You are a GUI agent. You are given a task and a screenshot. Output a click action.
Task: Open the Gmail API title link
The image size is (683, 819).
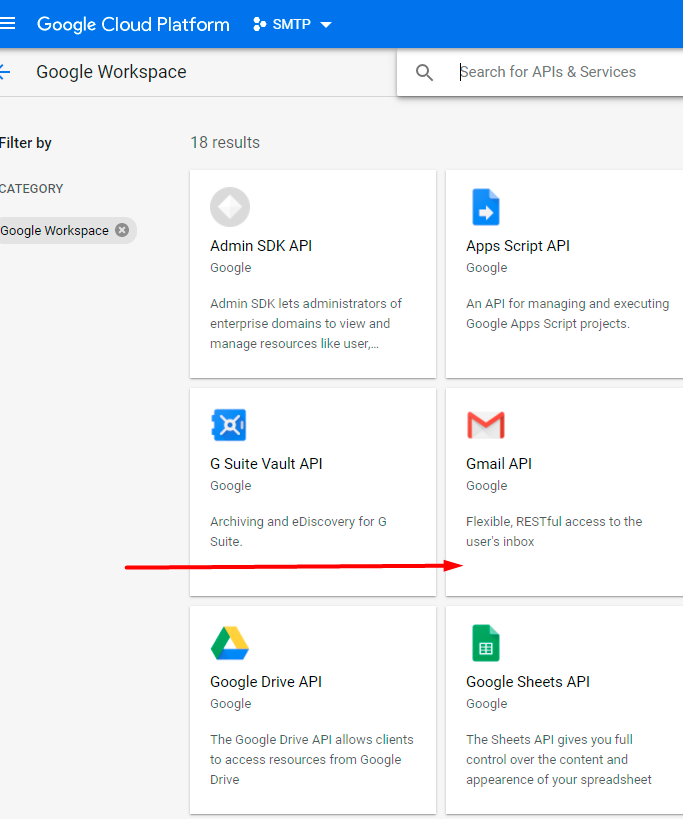click(499, 464)
